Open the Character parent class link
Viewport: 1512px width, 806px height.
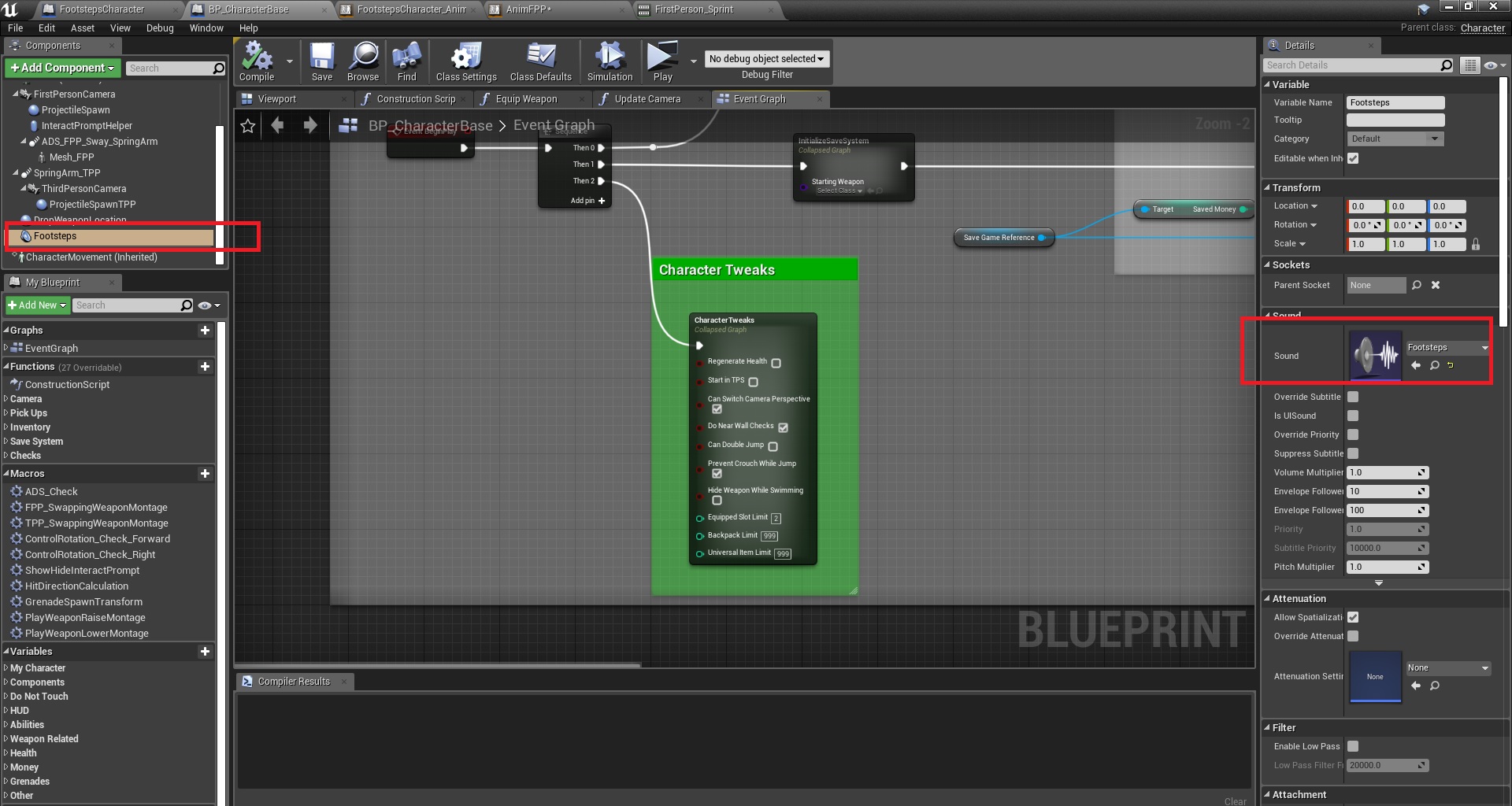click(x=1482, y=28)
